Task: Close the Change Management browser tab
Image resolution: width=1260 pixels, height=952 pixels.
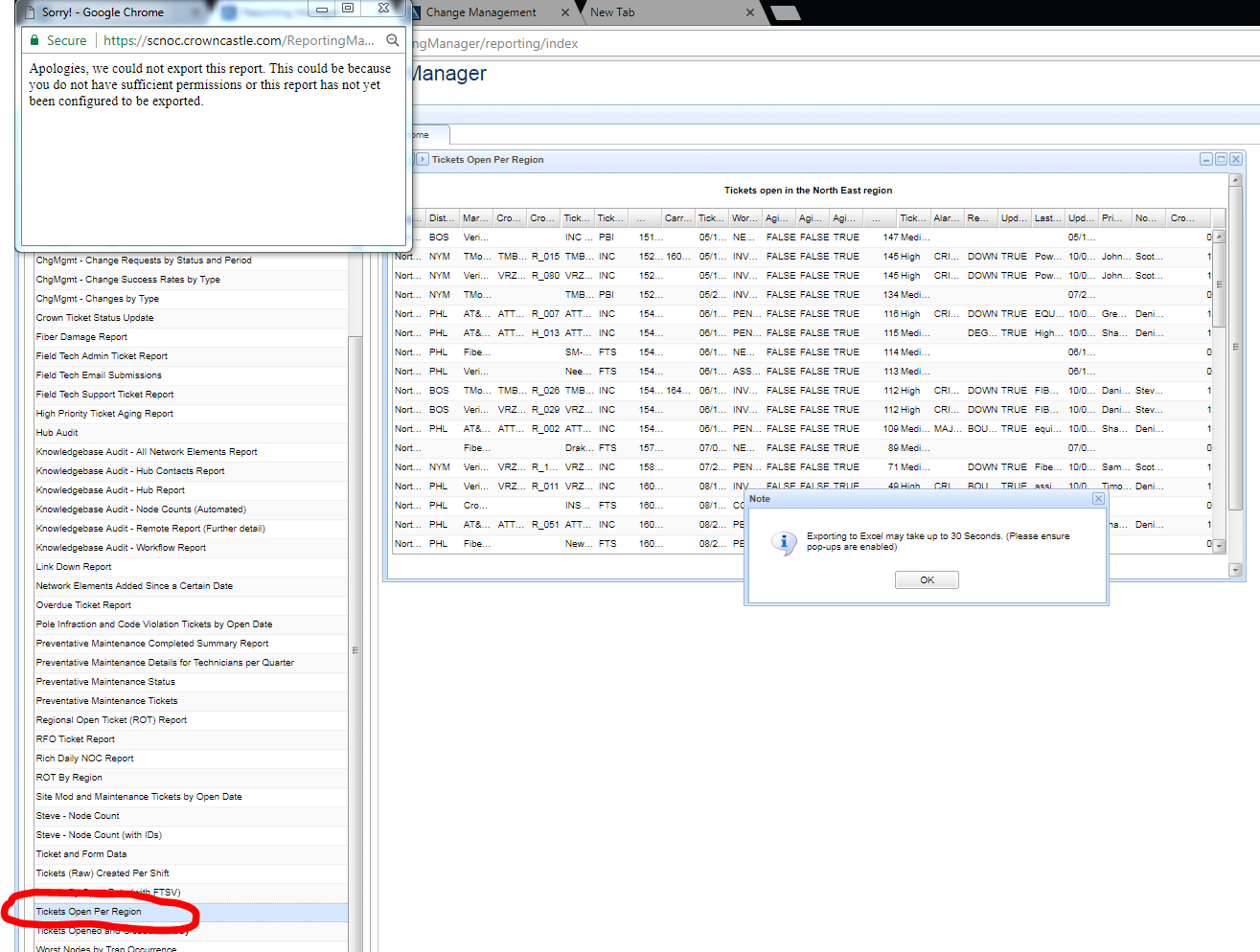Action: click(564, 12)
